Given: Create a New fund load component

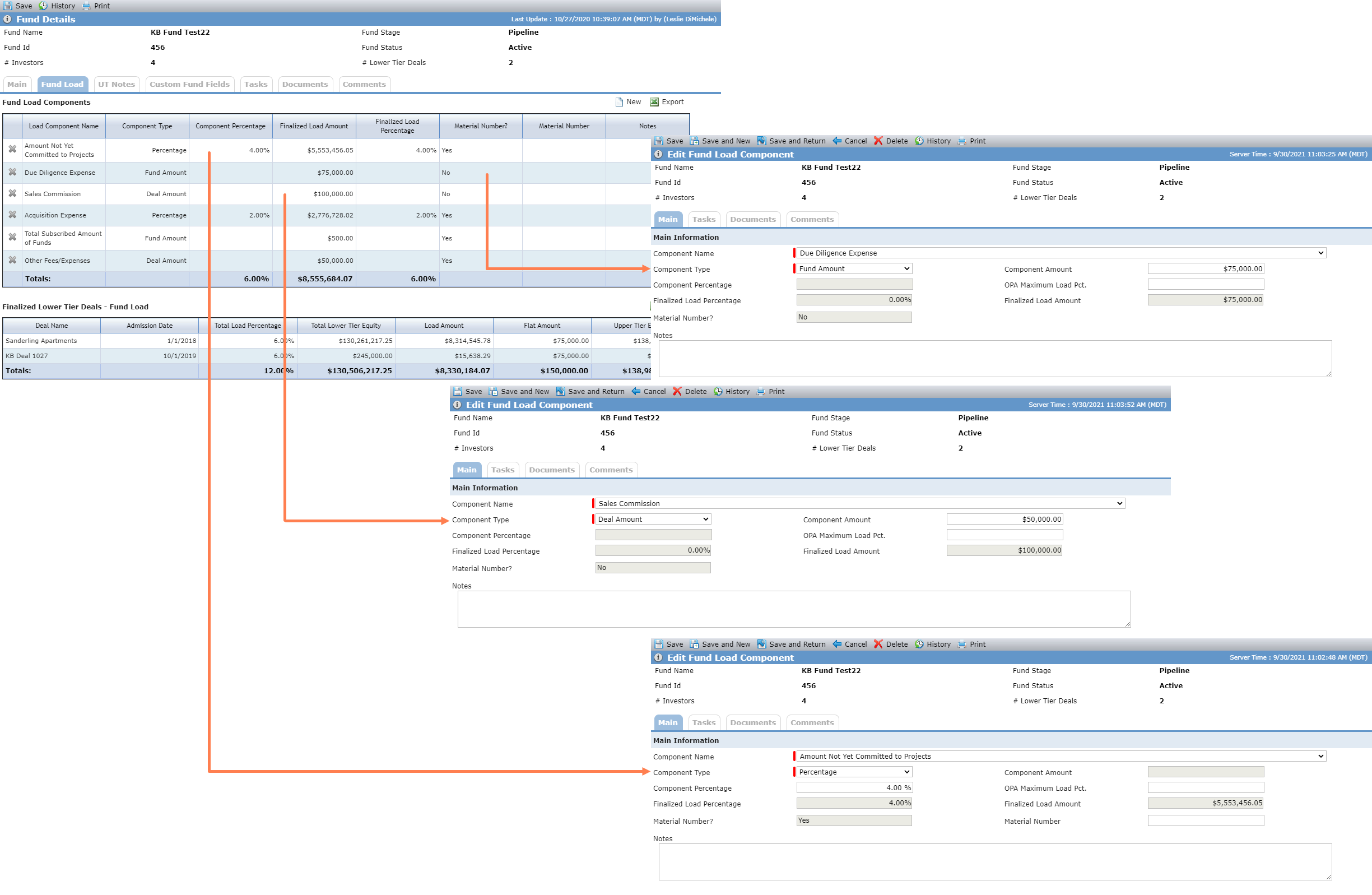Looking at the screenshot, I should pyautogui.click(x=628, y=102).
